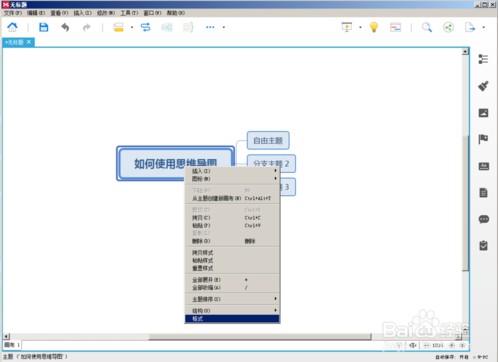Choose 从主题创建新画布 in context menu

click(x=232, y=198)
